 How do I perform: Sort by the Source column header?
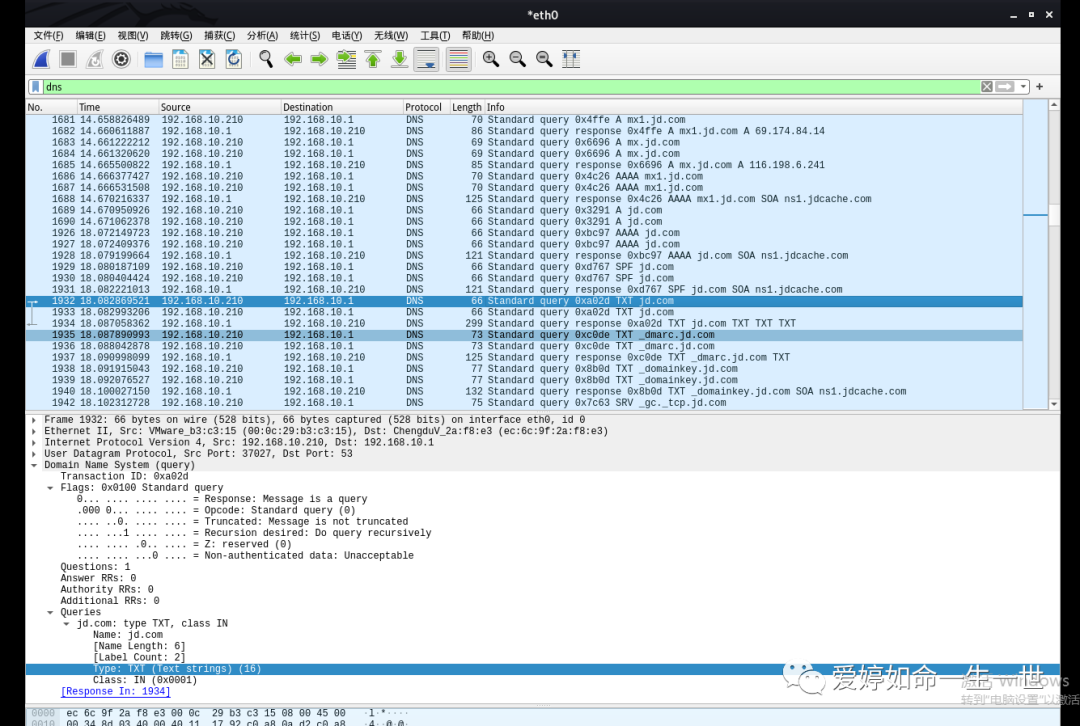(219, 107)
